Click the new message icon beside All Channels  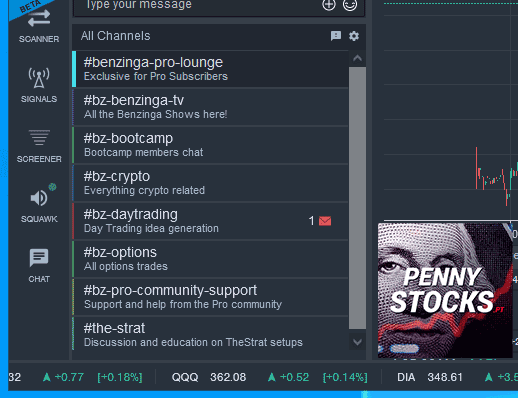[x=336, y=36]
